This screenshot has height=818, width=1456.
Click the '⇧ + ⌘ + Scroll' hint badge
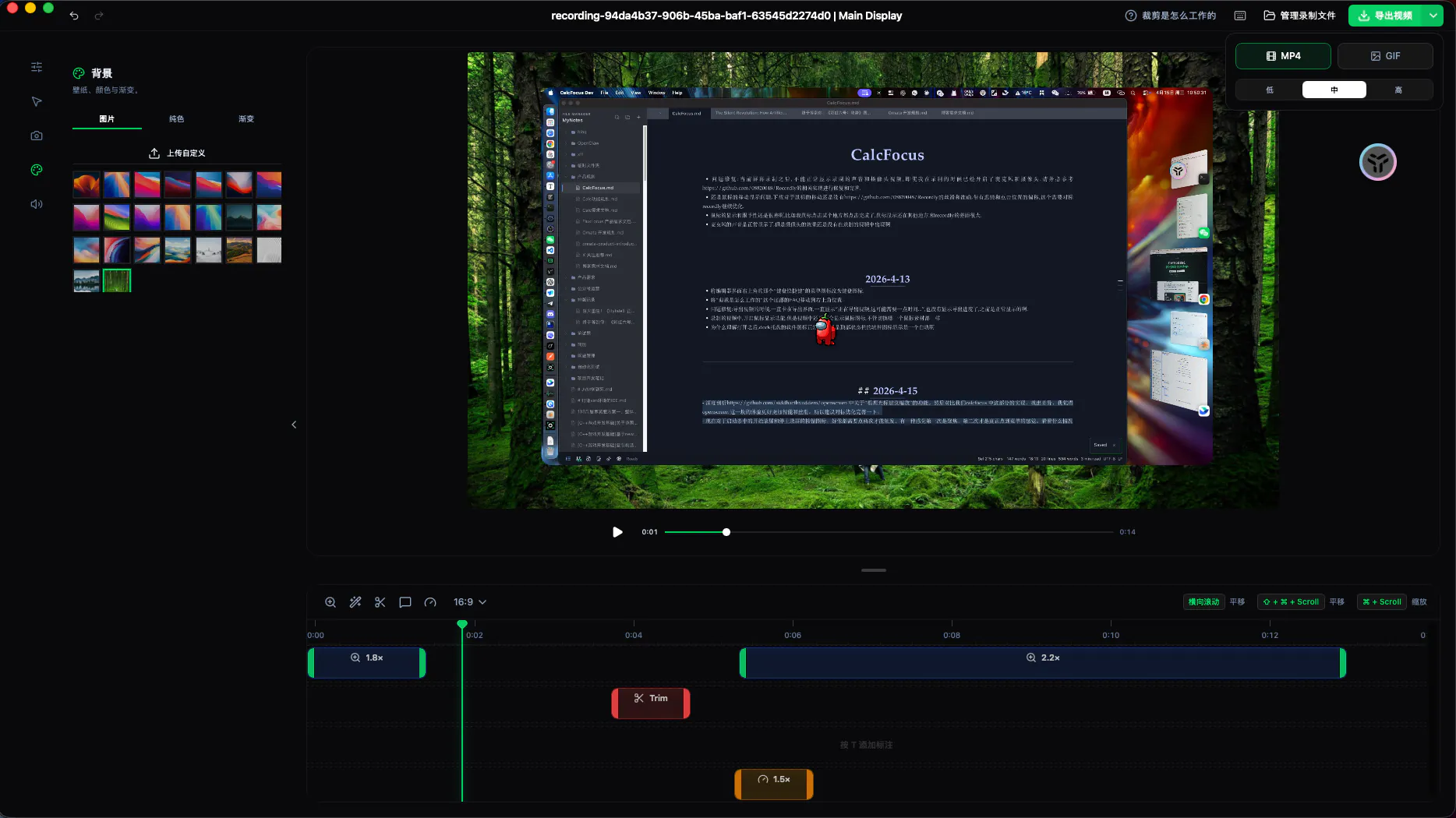click(1291, 602)
